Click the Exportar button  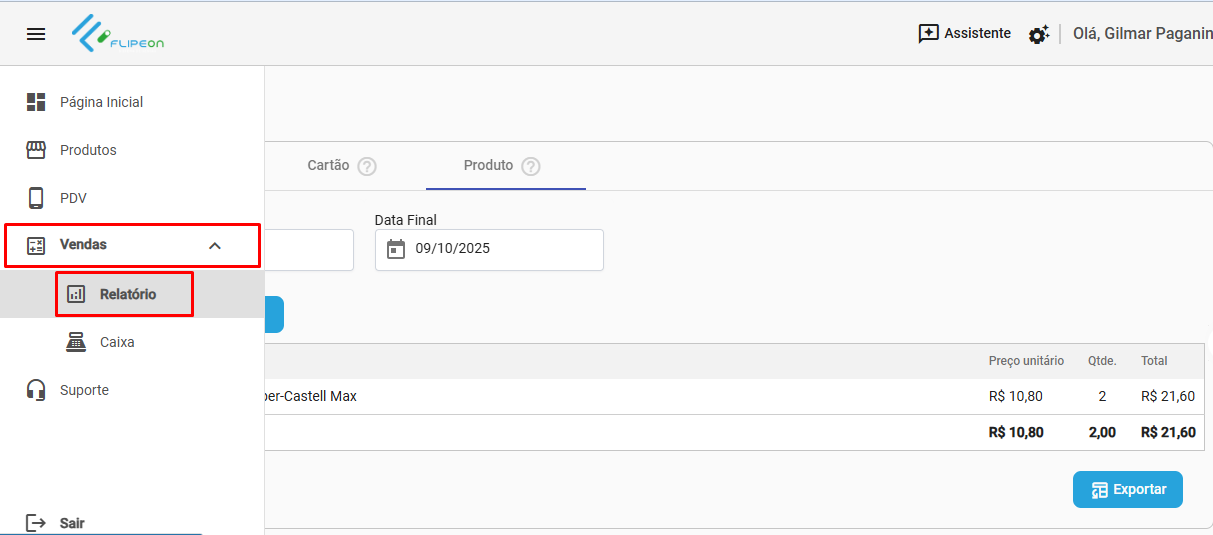[x=1127, y=489]
